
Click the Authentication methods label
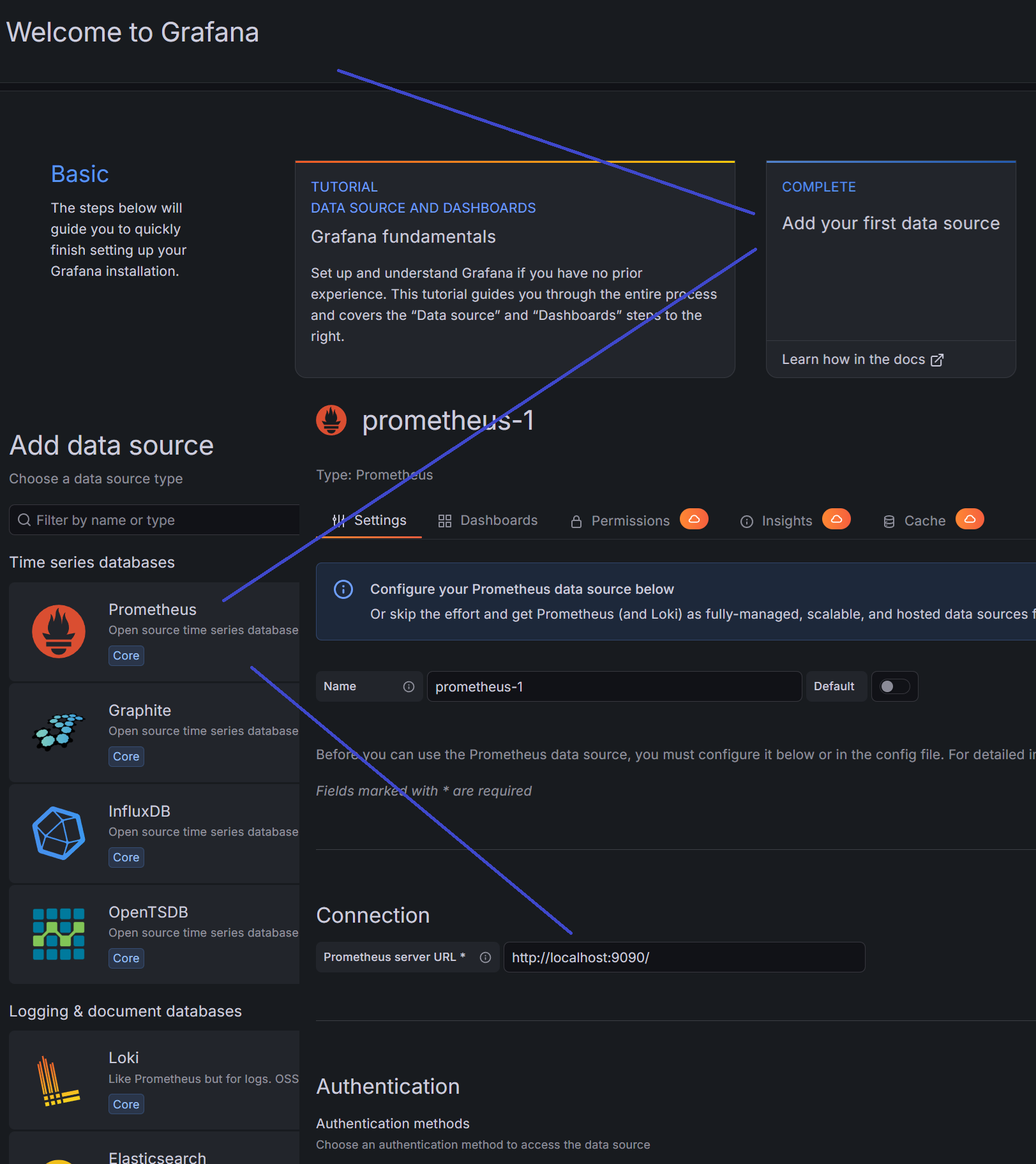(393, 1124)
